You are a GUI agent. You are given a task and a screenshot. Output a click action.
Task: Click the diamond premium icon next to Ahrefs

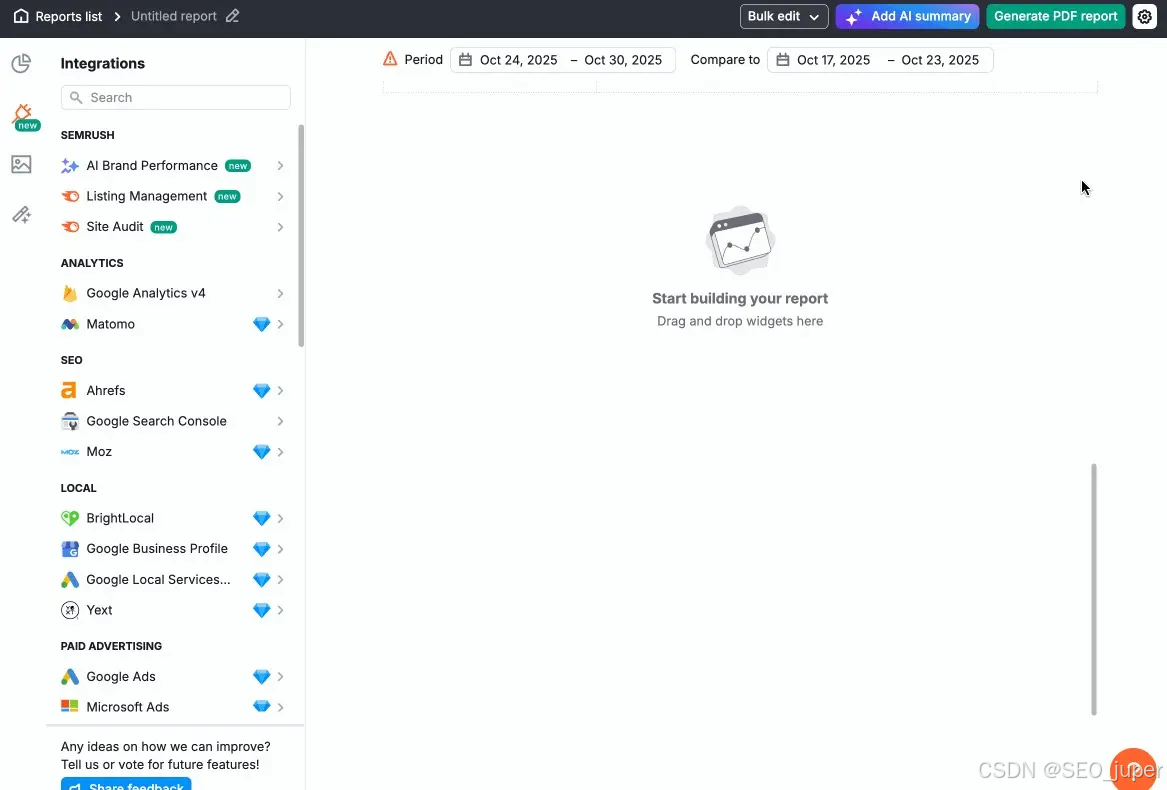click(261, 390)
